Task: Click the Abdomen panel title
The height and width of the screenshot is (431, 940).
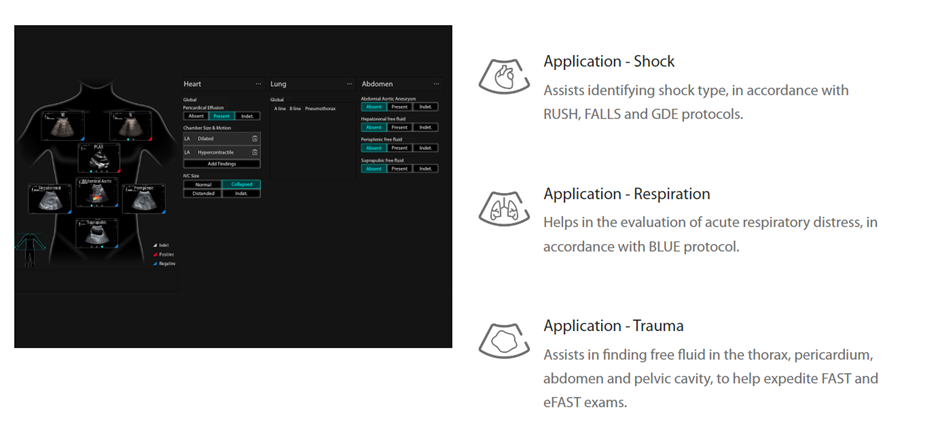Action: point(377,84)
